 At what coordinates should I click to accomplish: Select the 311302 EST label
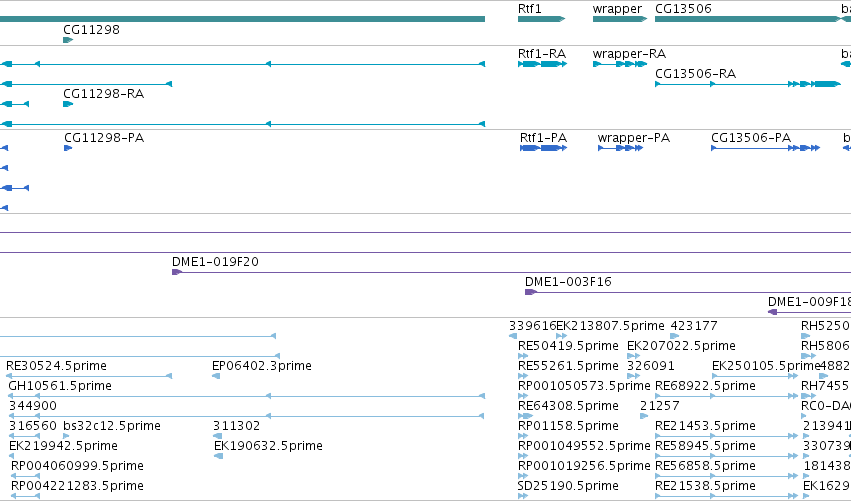click(x=236, y=426)
